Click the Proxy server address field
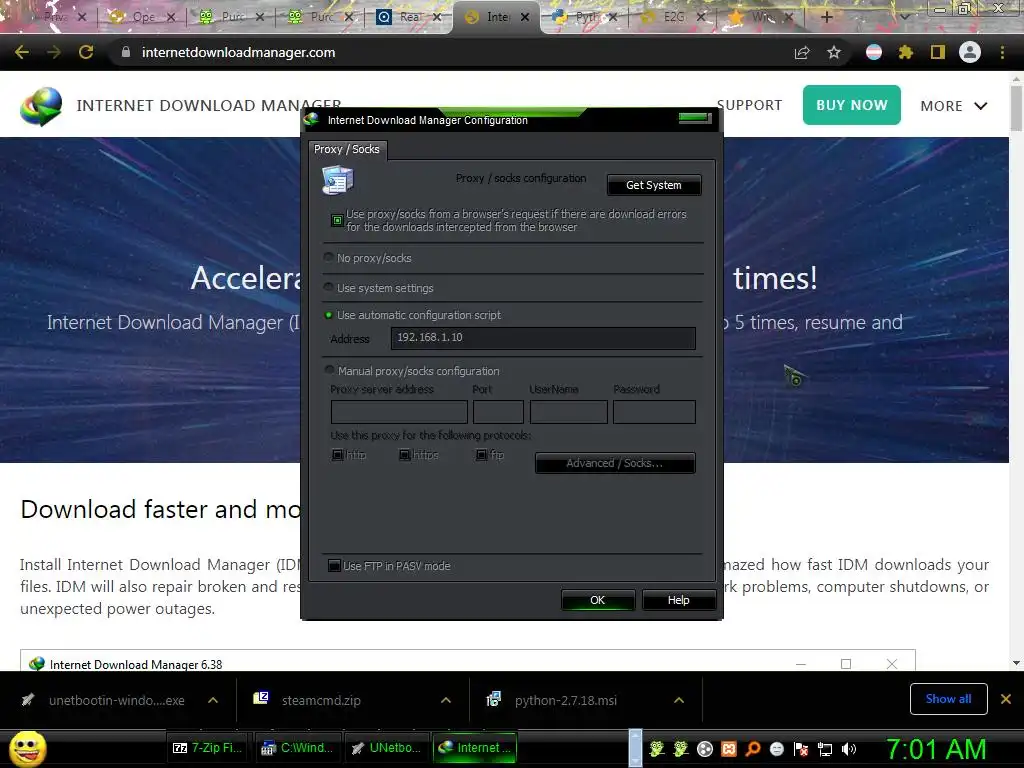The image size is (1024, 768). tap(399, 412)
